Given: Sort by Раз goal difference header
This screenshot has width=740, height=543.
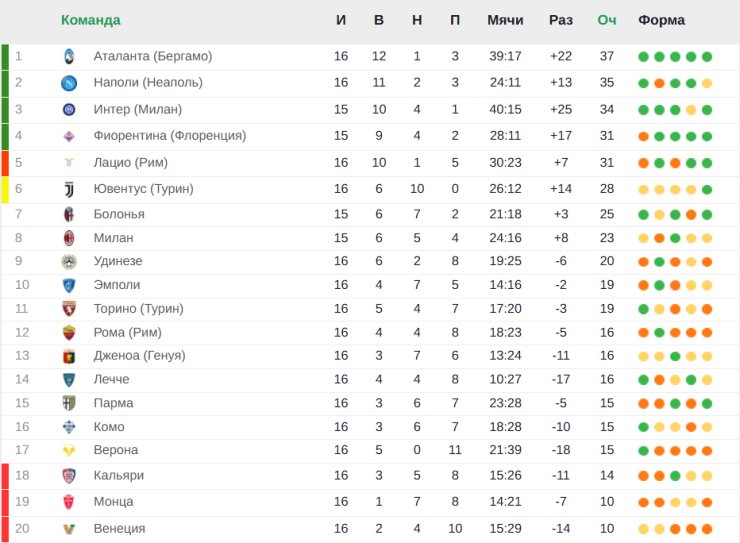Looking at the screenshot, I should tap(561, 20).
